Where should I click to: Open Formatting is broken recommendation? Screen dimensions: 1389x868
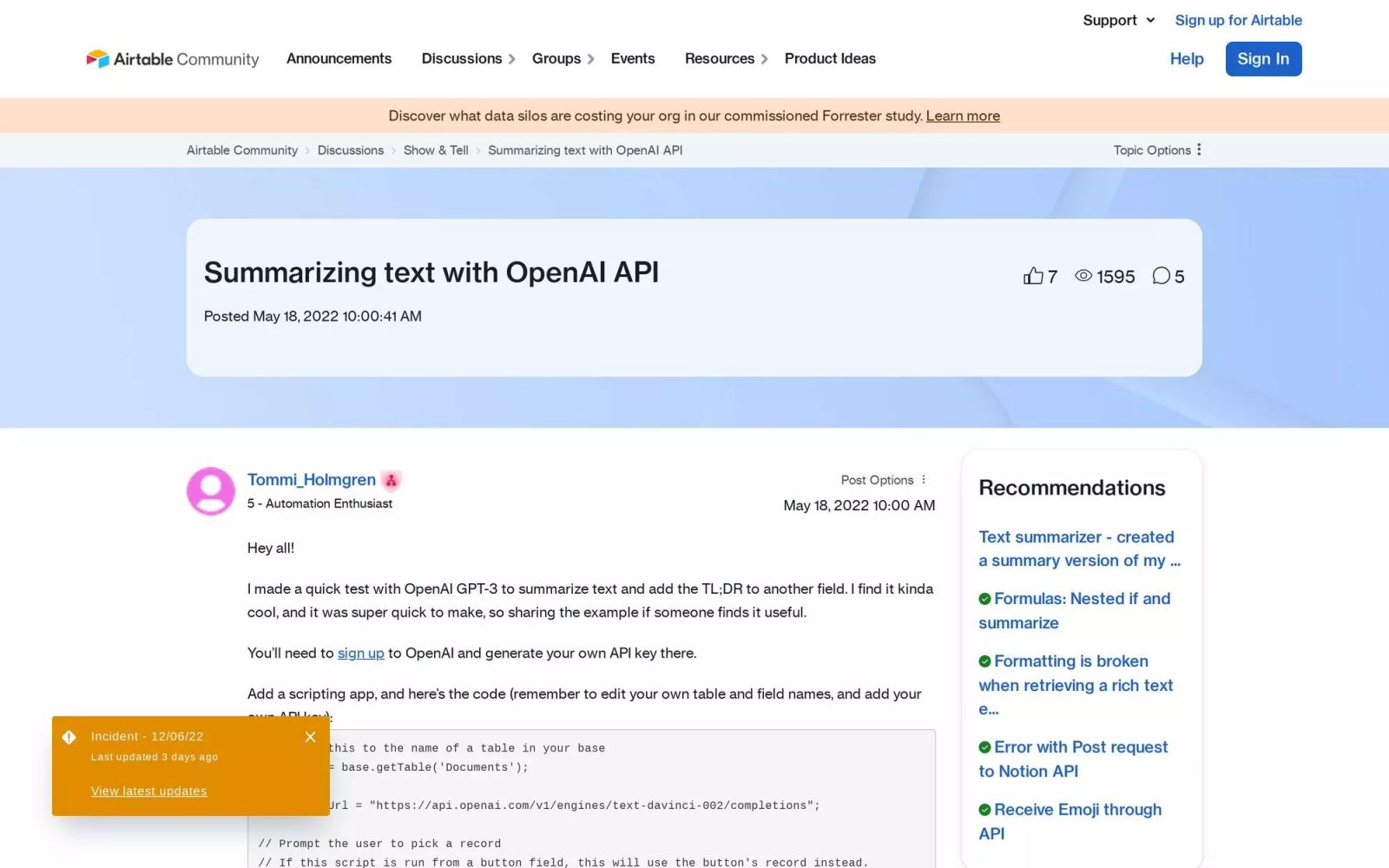(1076, 685)
